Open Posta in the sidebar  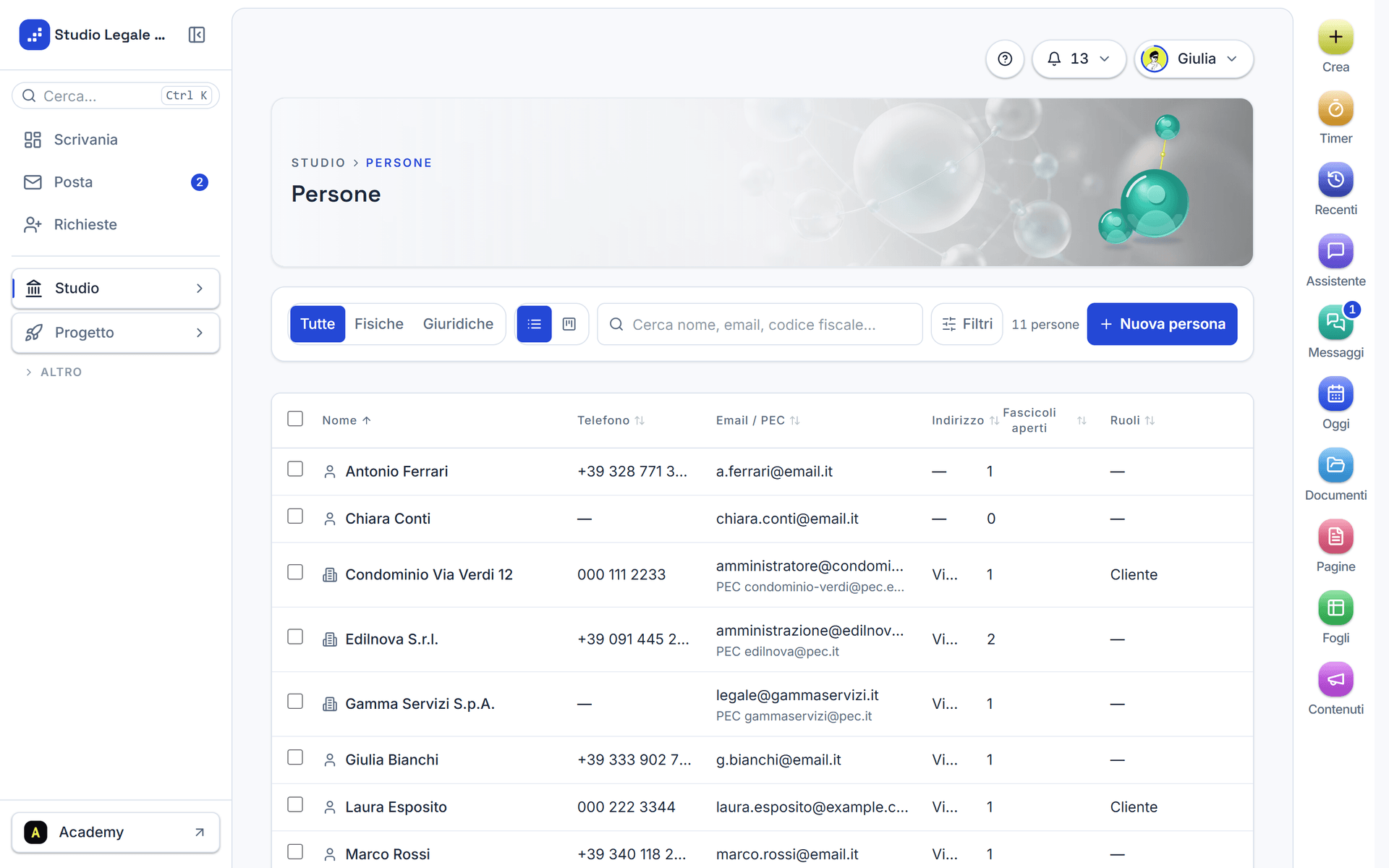(x=116, y=182)
